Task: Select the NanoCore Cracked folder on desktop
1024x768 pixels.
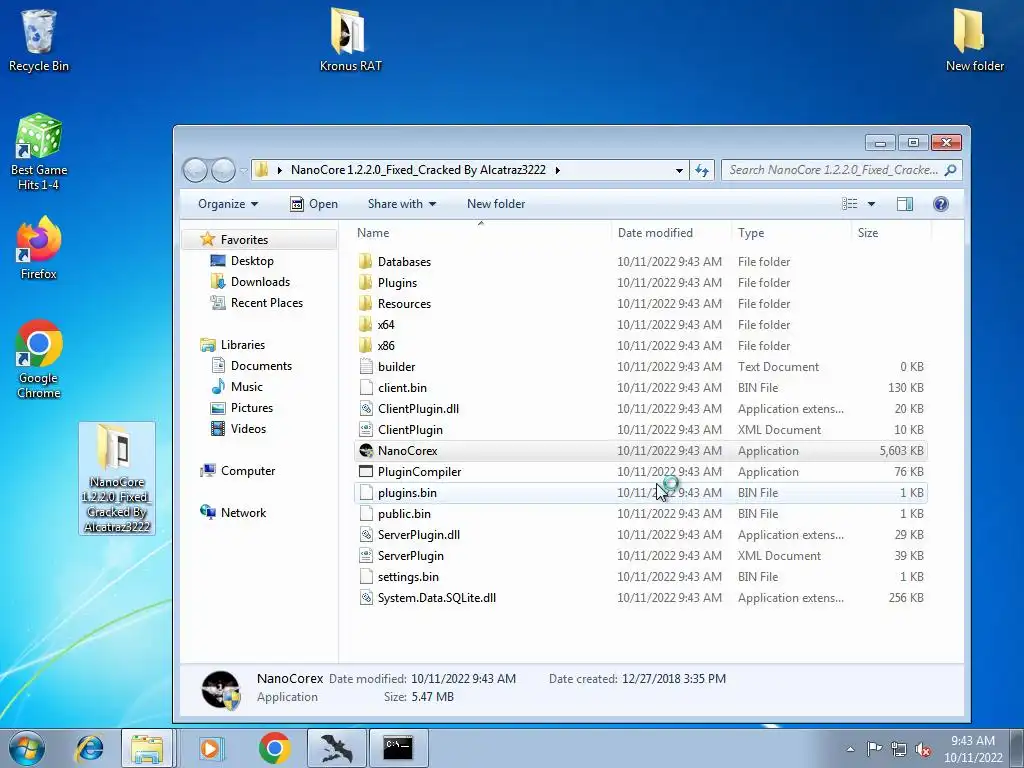Action: click(x=117, y=479)
